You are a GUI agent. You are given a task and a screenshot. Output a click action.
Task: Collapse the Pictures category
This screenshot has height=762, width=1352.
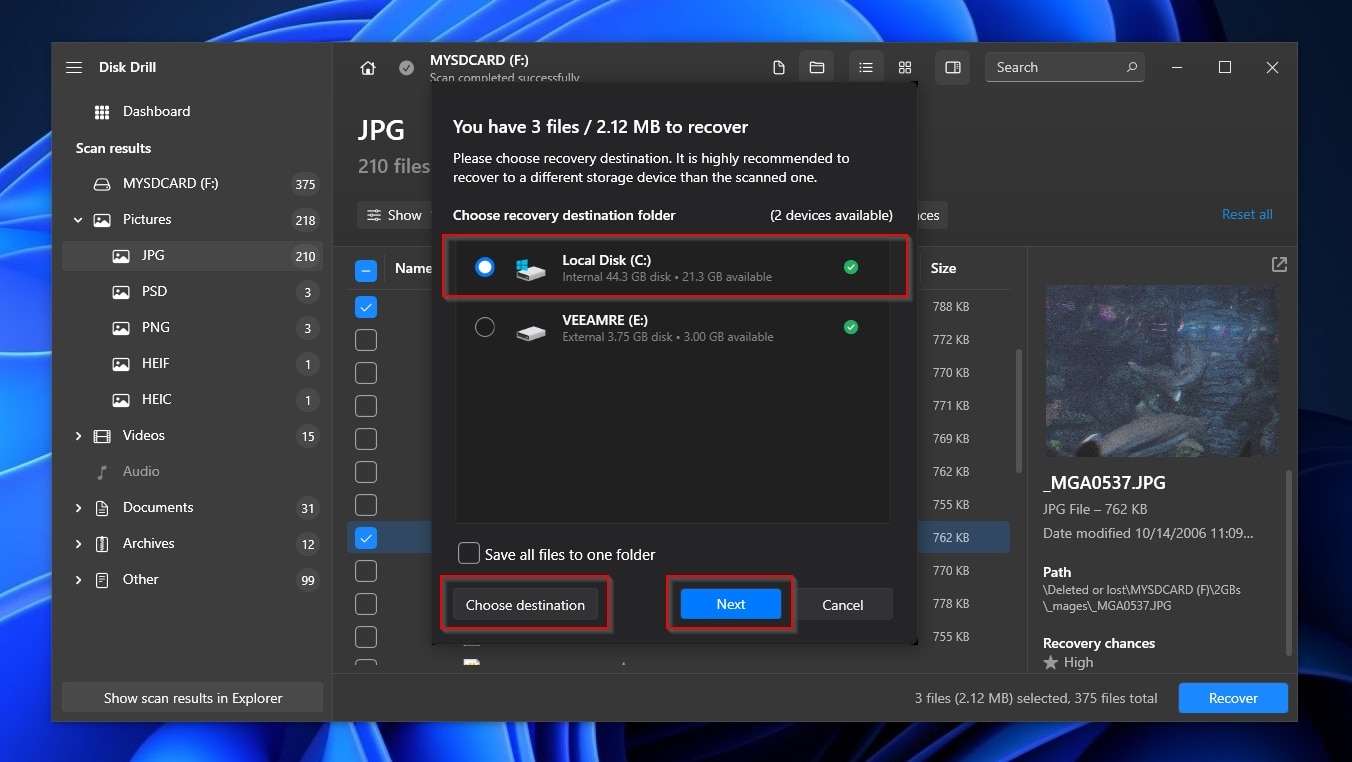point(78,220)
